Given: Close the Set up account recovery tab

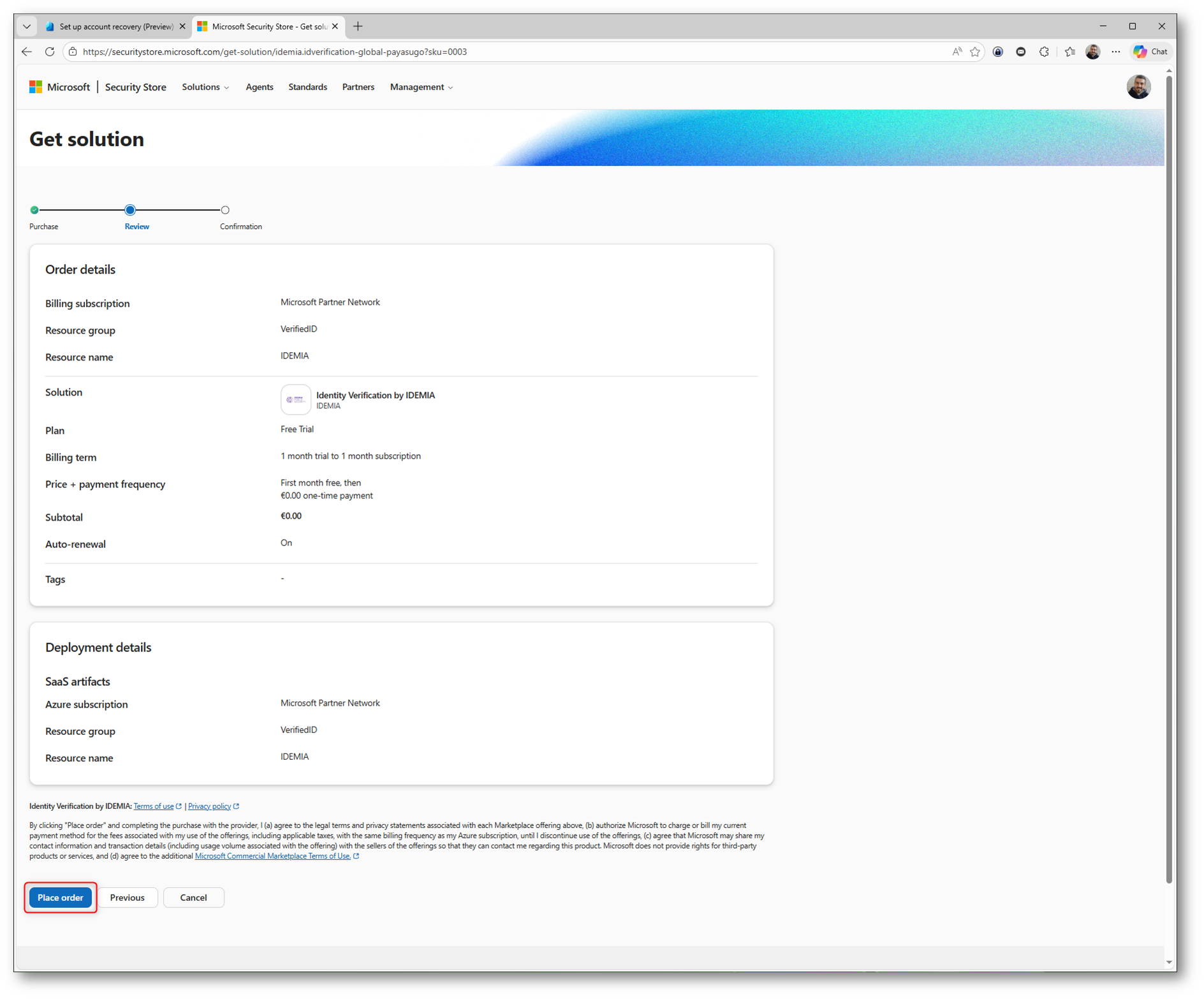Looking at the screenshot, I should (x=182, y=26).
